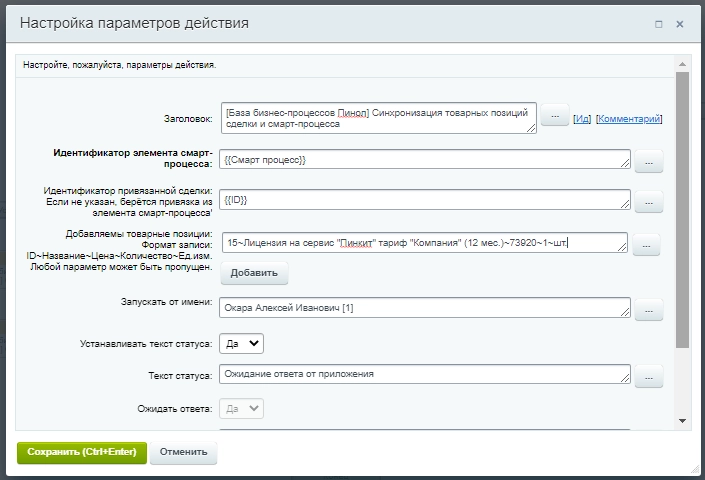
Task: Open value picker for Текст статуса field
Action: (x=648, y=377)
